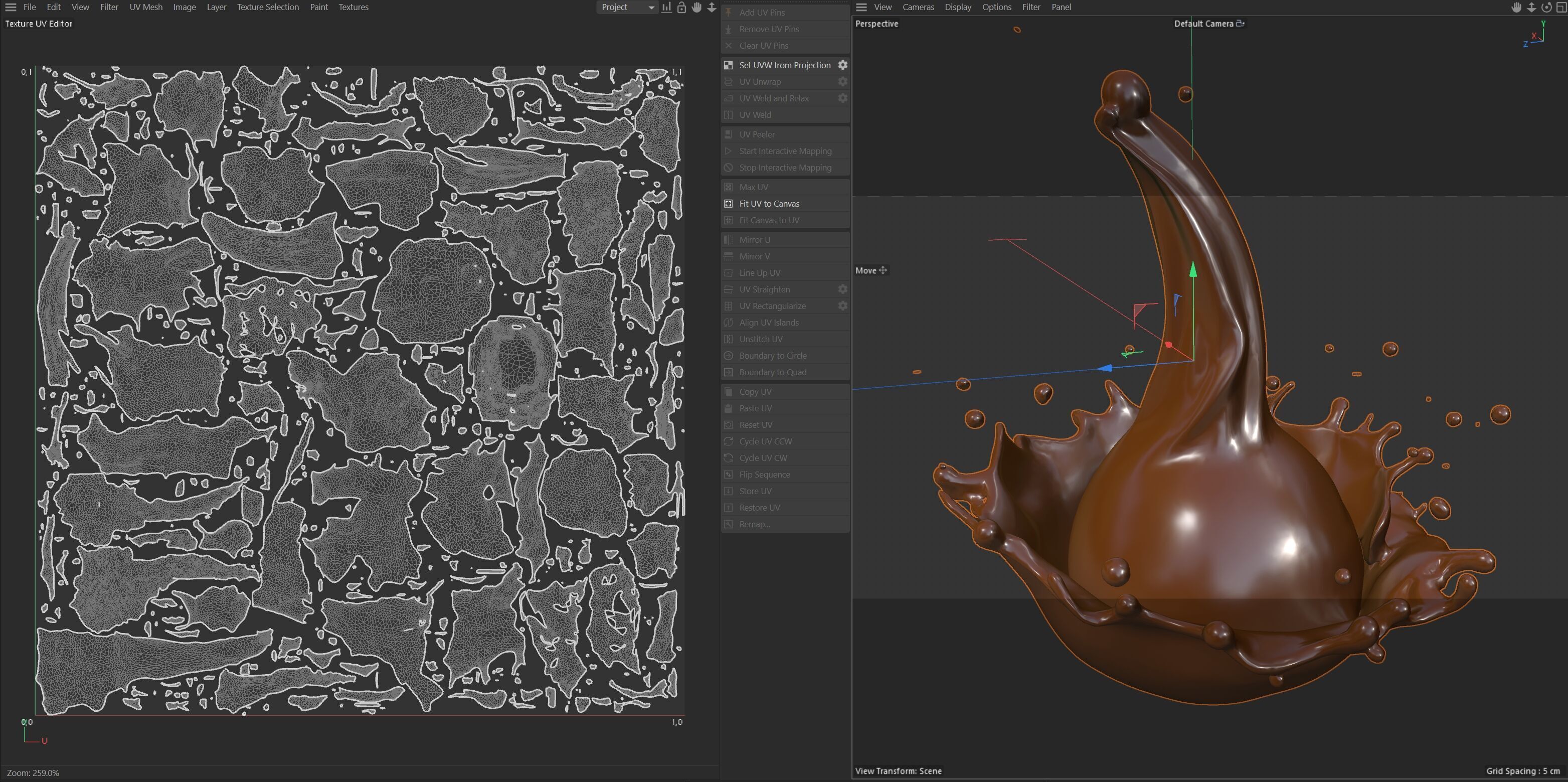
Task: Click the 'Zoom: 259.0%' status text
Action: pyautogui.click(x=33, y=773)
